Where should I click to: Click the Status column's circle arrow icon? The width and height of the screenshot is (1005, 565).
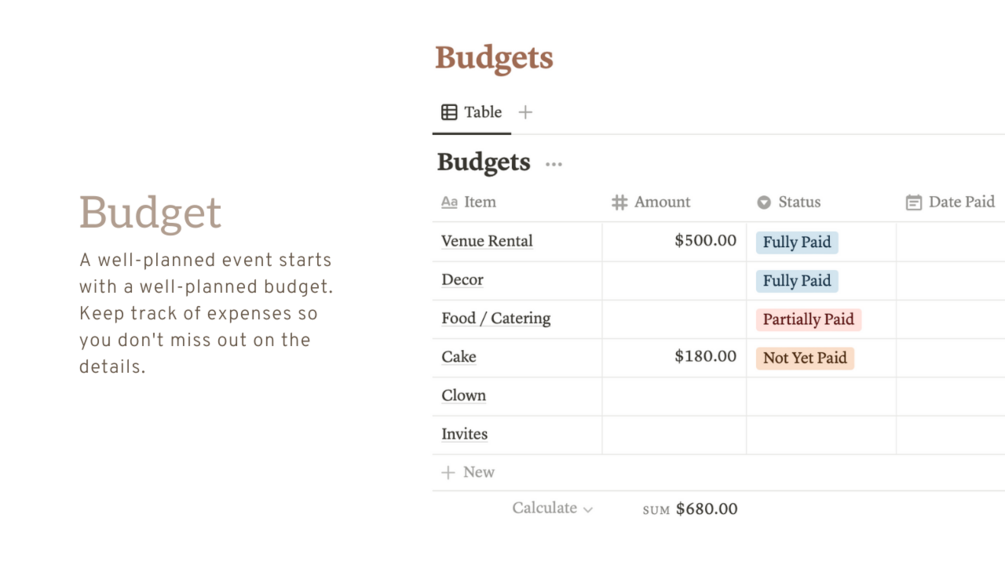pos(764,202)
